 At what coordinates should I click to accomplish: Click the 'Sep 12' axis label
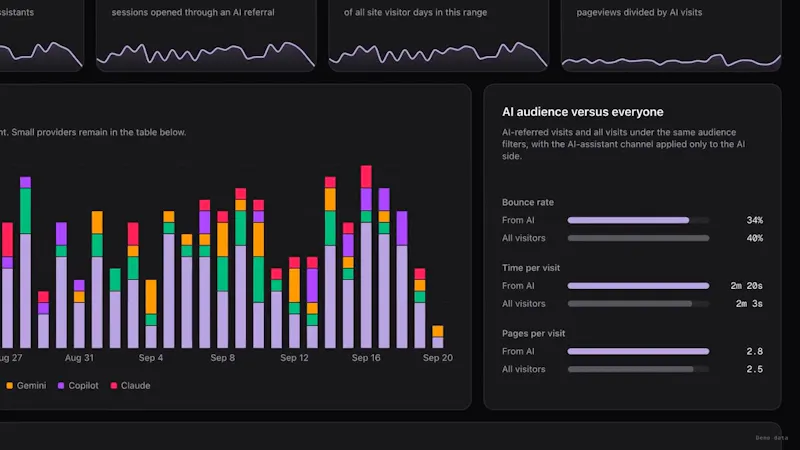(x=294, y=358)
